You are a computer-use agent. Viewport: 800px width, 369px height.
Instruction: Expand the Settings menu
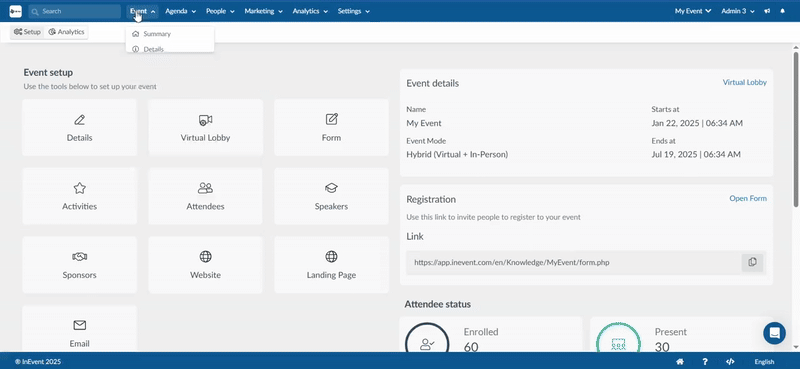354,11
